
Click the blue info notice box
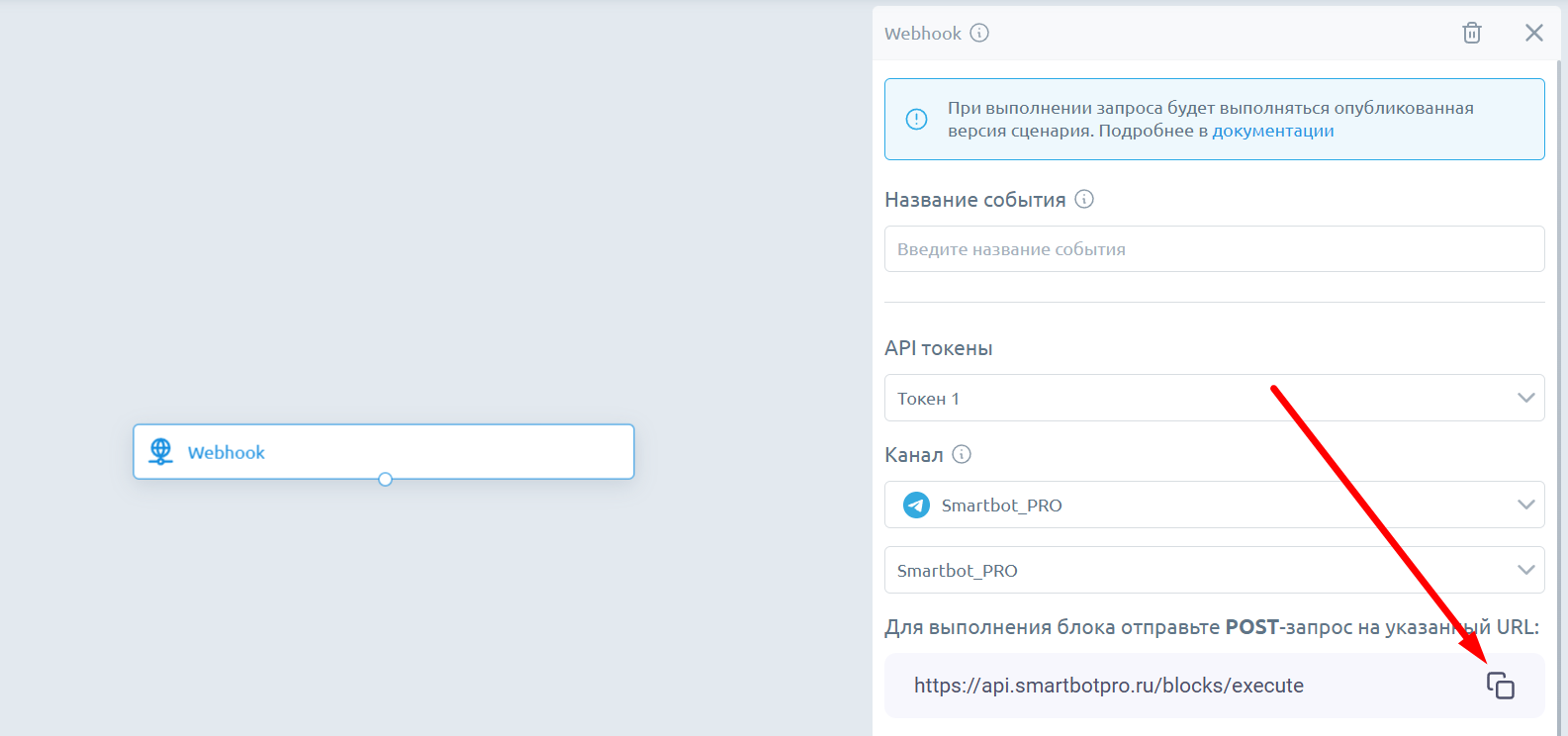point(1213,119)
